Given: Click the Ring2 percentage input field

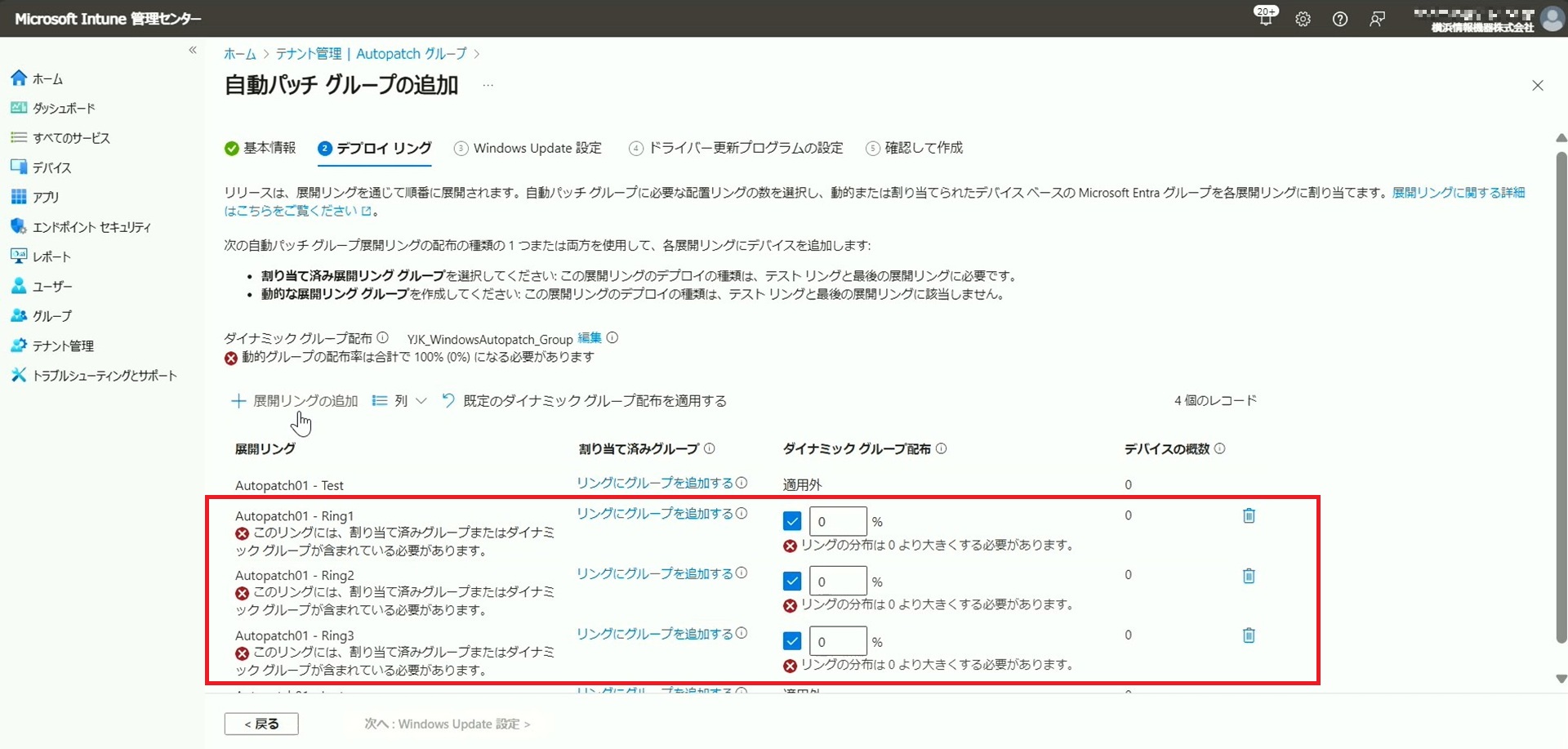Looking at the screenshot, I should coord(838,581).
